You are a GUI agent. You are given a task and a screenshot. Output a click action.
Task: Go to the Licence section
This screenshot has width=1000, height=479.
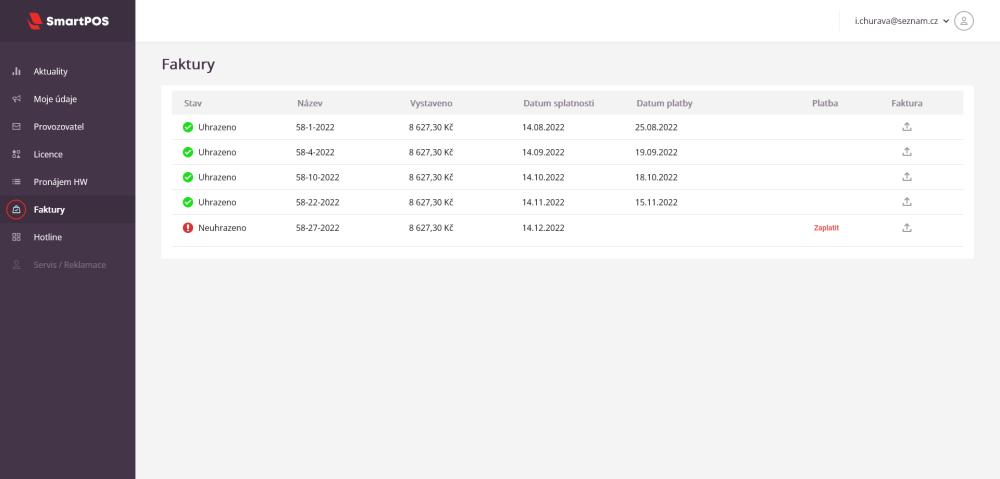(48, 155)
